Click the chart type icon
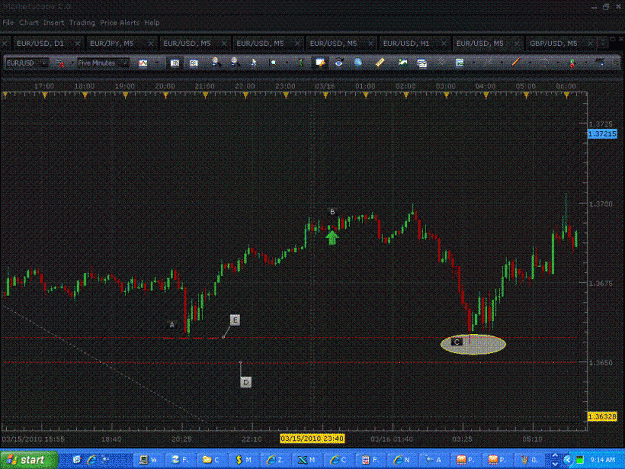Image resolution: width=625 pixels, height=469 pixels. point(143,63)
